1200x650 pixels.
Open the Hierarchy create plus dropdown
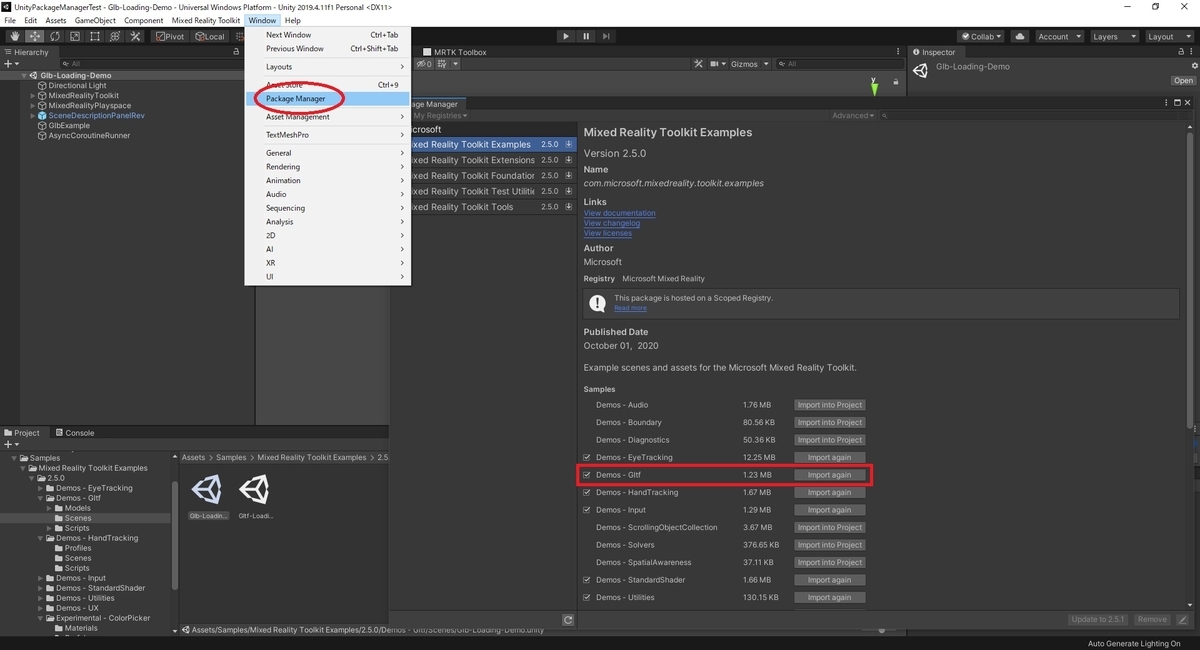(x=12, y=64)
